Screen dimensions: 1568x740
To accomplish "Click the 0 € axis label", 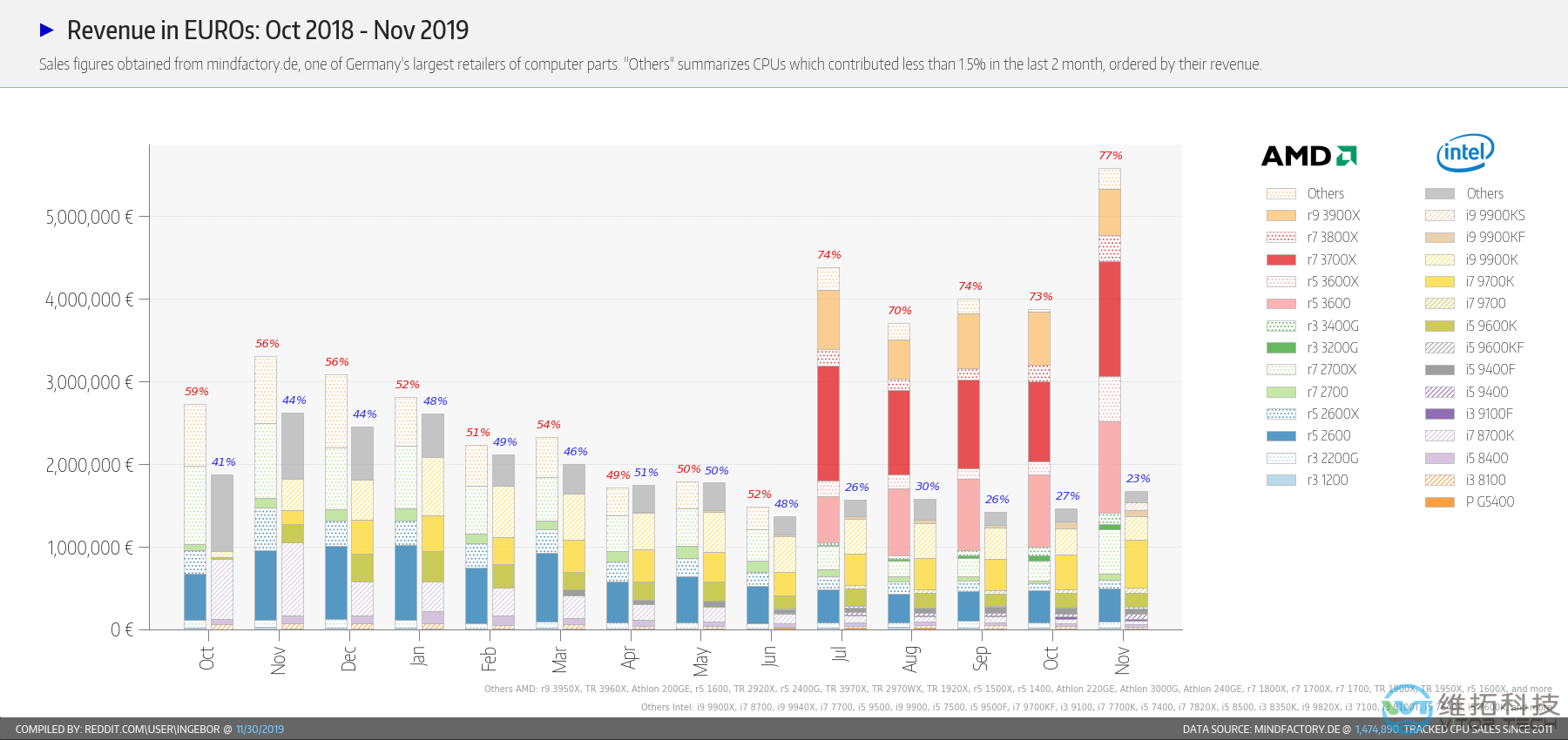I will click(122, 629).
